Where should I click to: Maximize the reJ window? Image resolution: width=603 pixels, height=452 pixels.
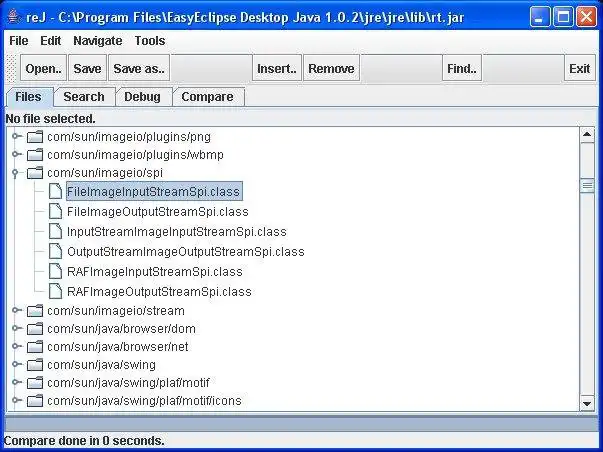pyautogui.click(x=563, y=17)
